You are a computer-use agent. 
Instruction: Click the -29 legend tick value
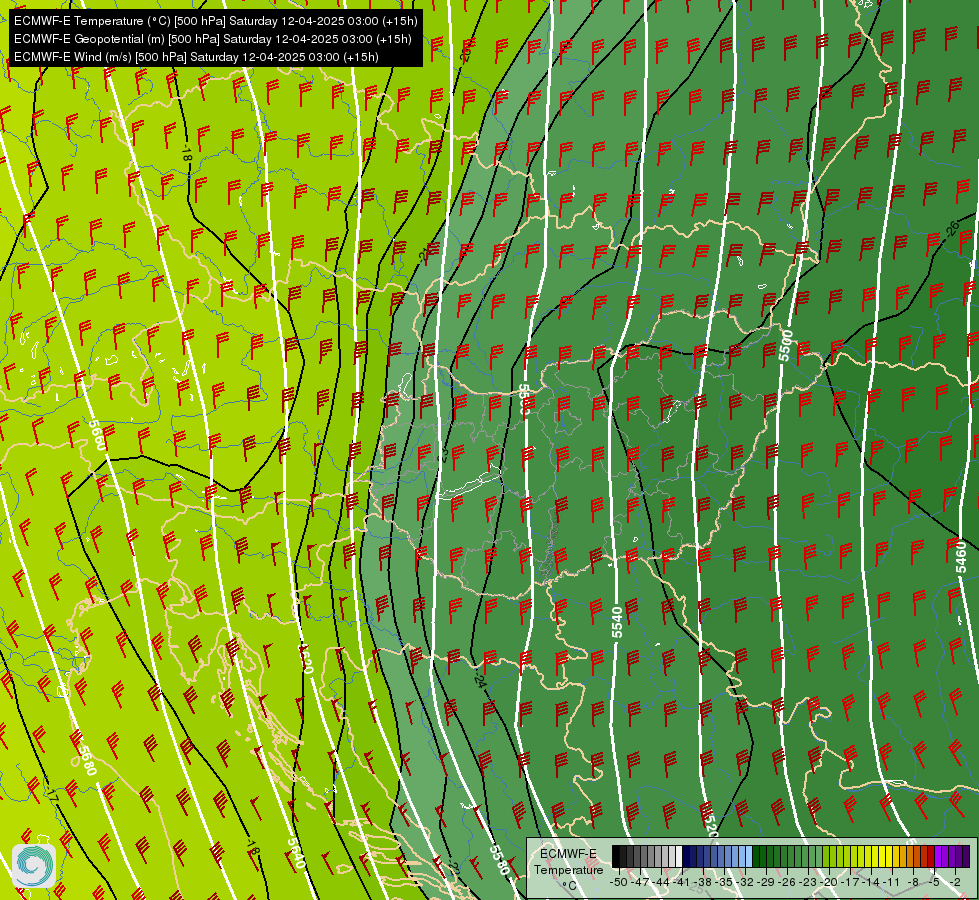(766, 882)
